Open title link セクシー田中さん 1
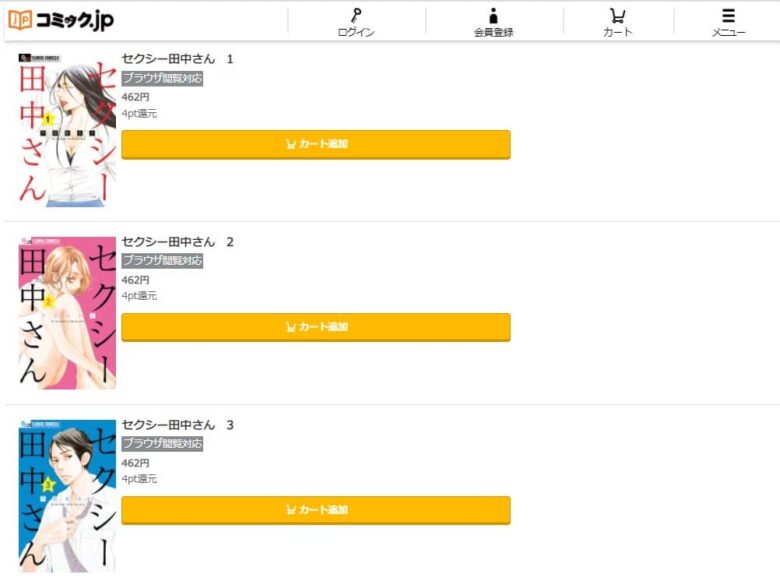Viewport: 780px width, 585px height. 178,59
